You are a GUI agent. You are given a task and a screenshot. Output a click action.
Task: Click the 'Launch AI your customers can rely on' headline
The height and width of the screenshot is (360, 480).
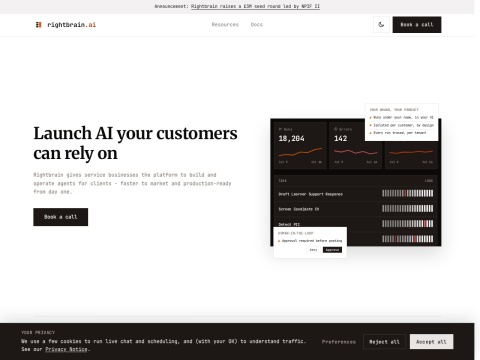pos(135,143)
